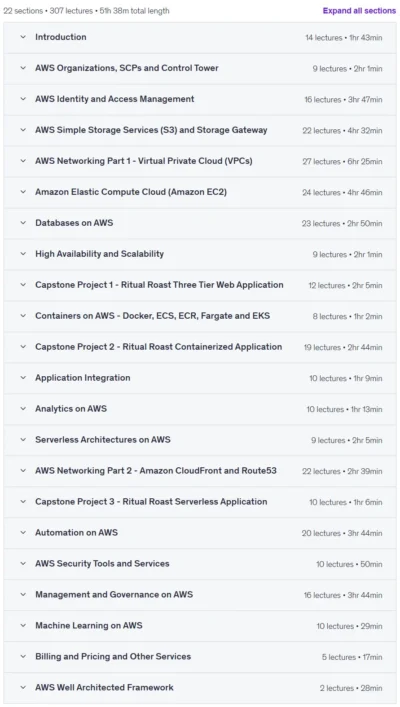Open the Analytics on AWS section title
This screenshot has height=707, width=400.
pos(71,409)
